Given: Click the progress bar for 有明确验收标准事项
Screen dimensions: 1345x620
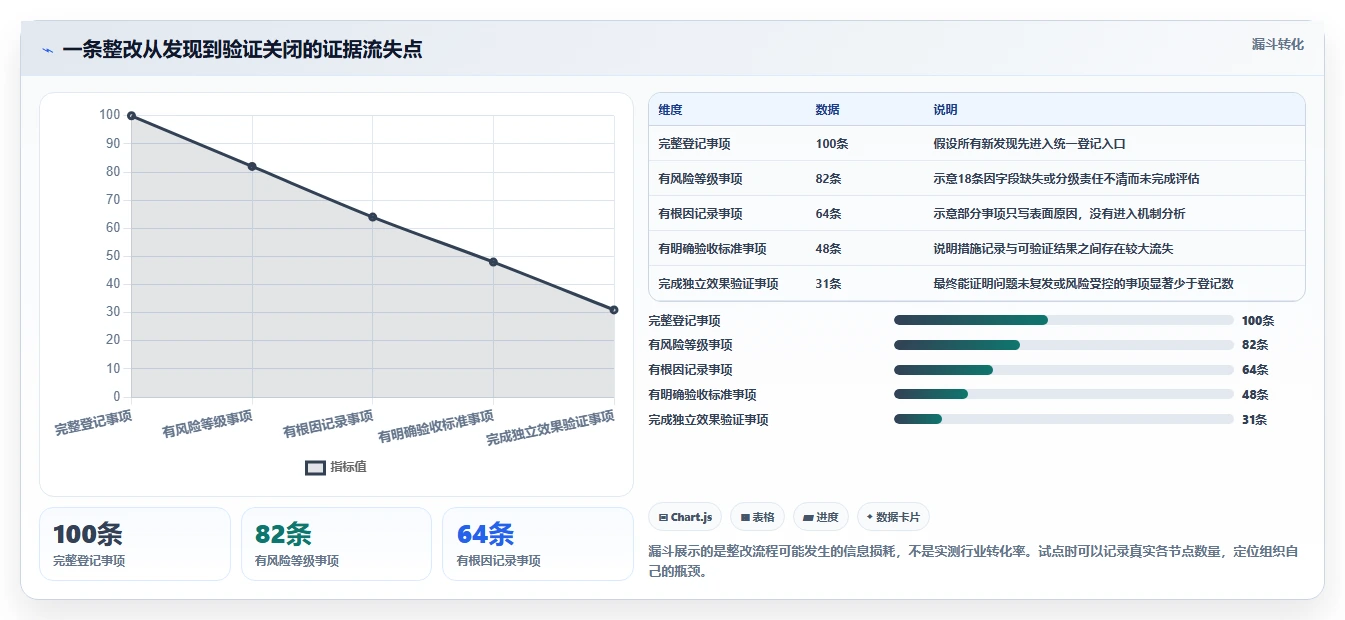Looking at the screenshot, I should click(x=1064, y=395).
